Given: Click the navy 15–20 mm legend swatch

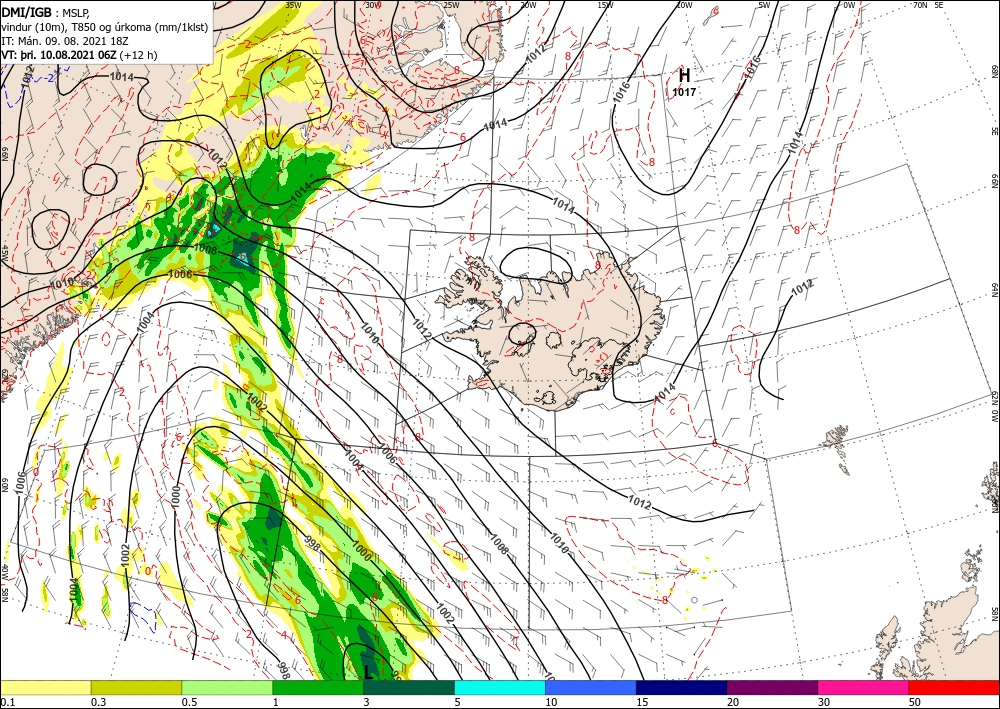Looking at the screenshot, I should point(682,687).
